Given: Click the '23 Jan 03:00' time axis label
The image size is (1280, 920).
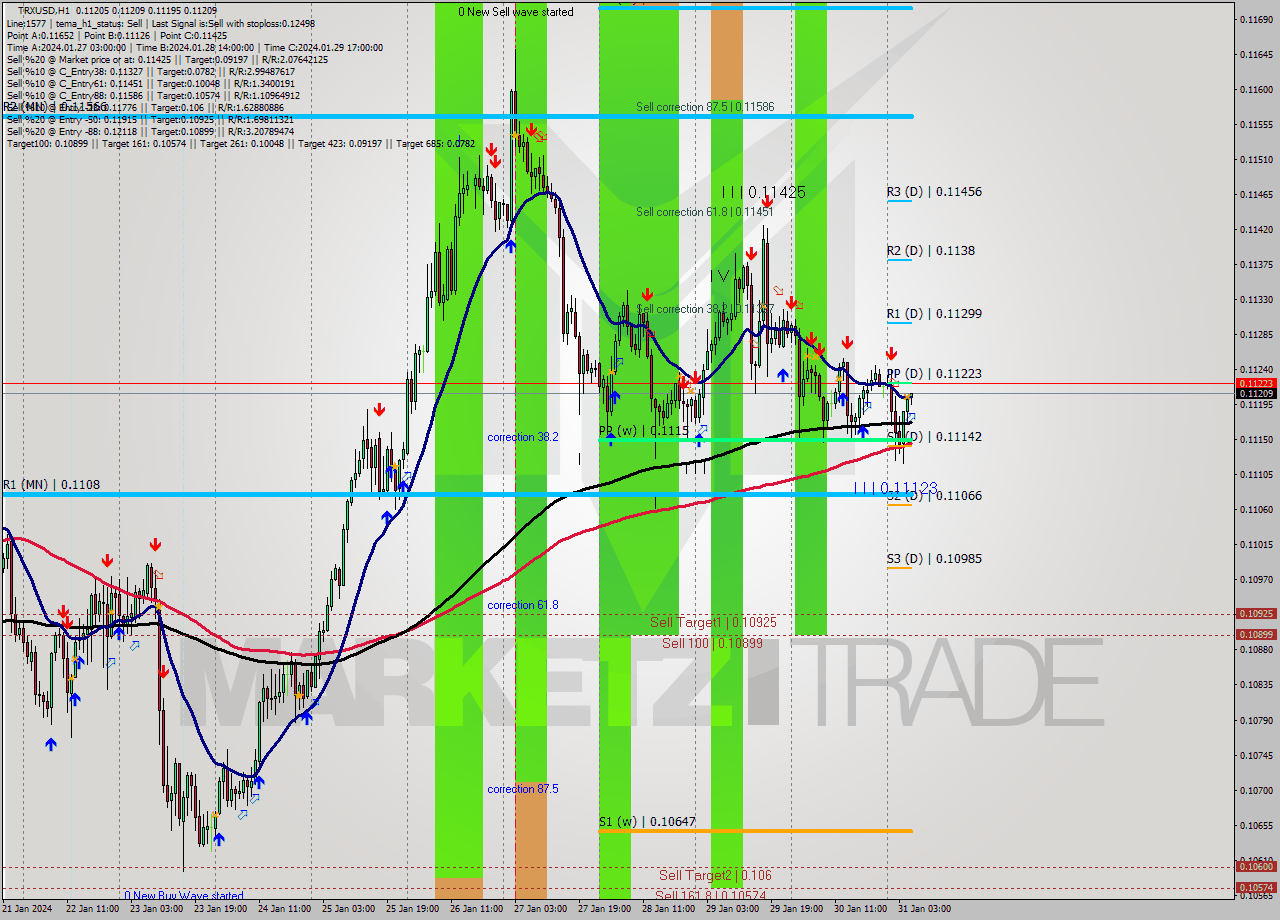Looking at the screenshot, I should [157, 910].
